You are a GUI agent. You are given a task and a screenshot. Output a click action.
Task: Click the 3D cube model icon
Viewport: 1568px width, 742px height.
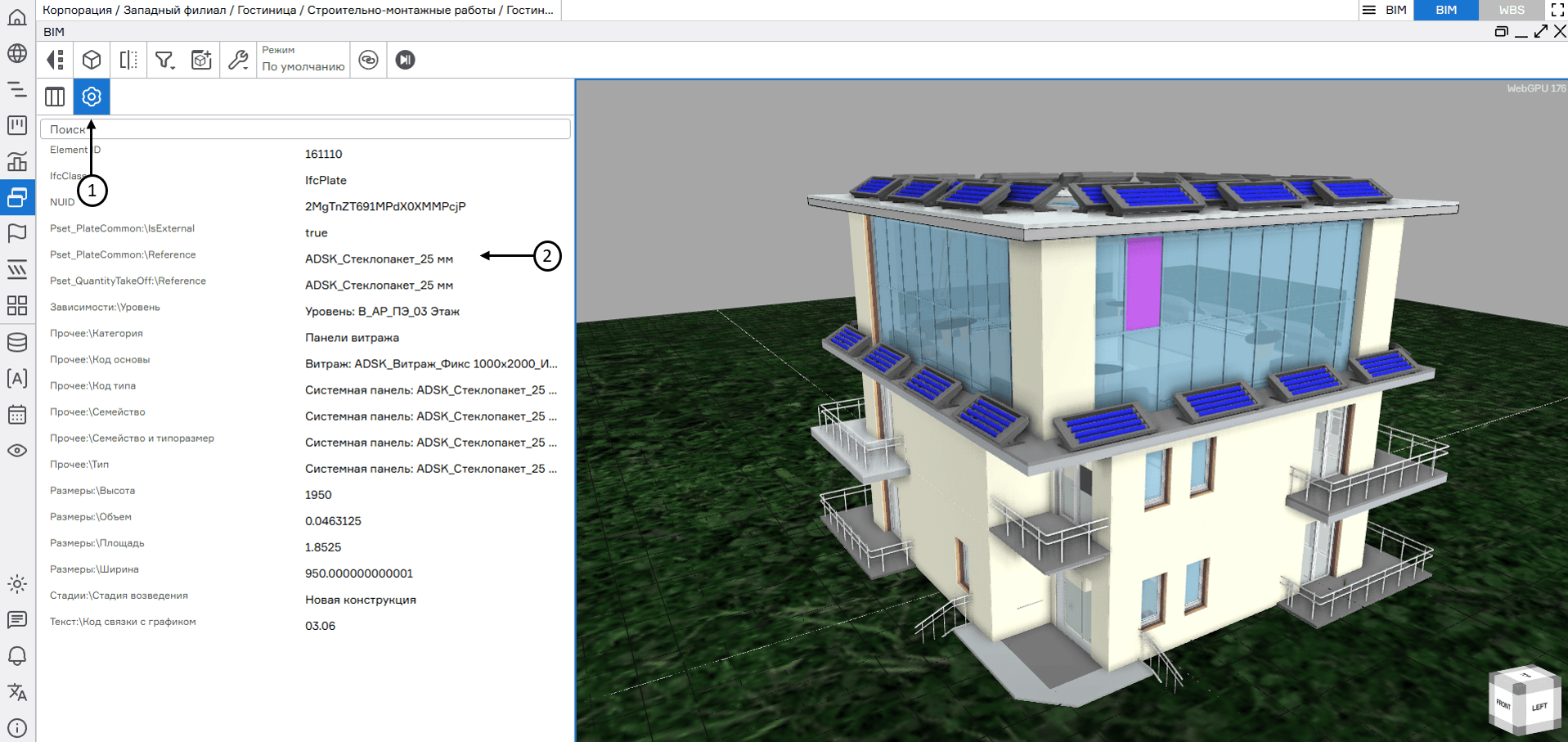pos(92,60)
